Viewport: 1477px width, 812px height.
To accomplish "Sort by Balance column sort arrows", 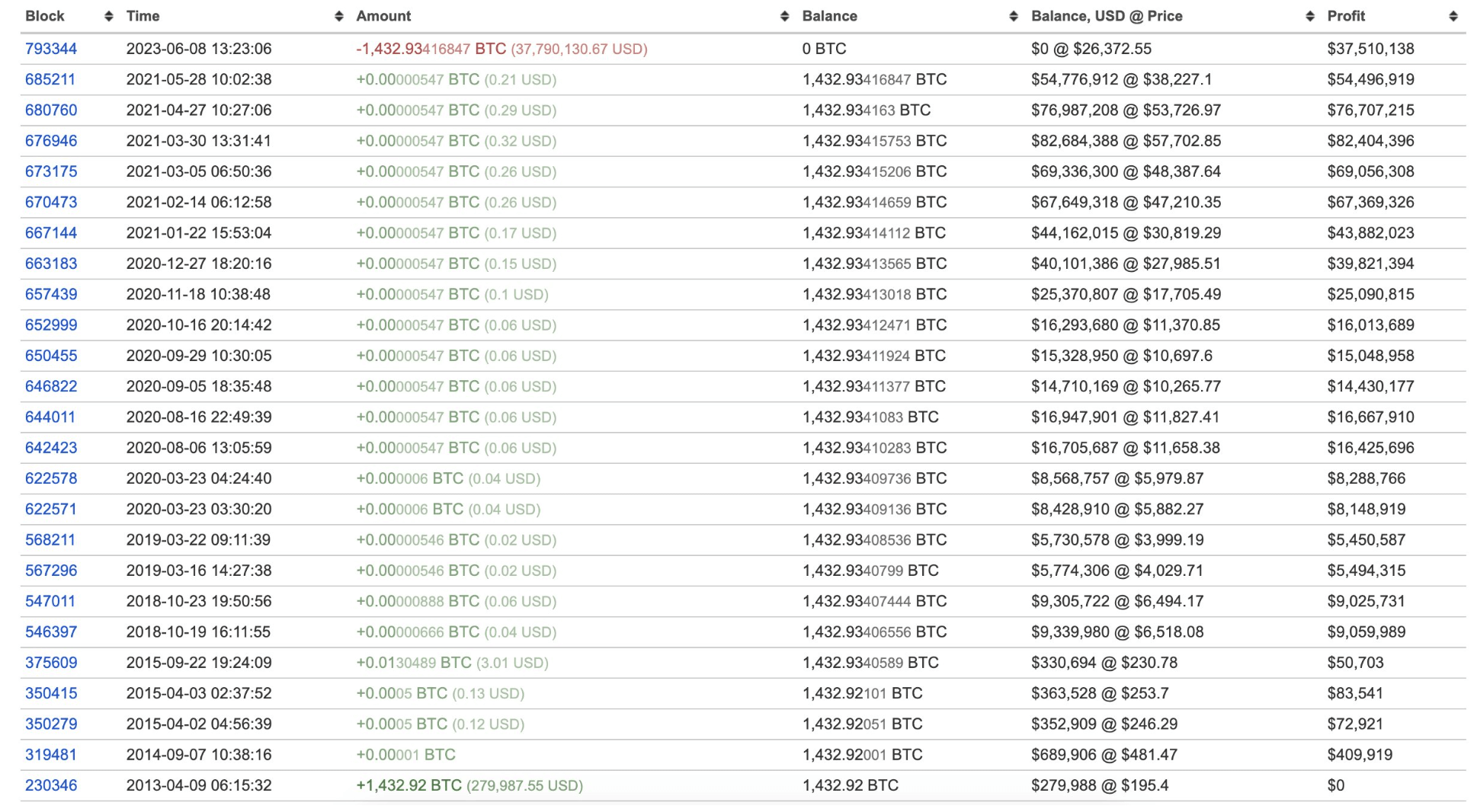I will pyautogui.click(x=1014, y=17).
